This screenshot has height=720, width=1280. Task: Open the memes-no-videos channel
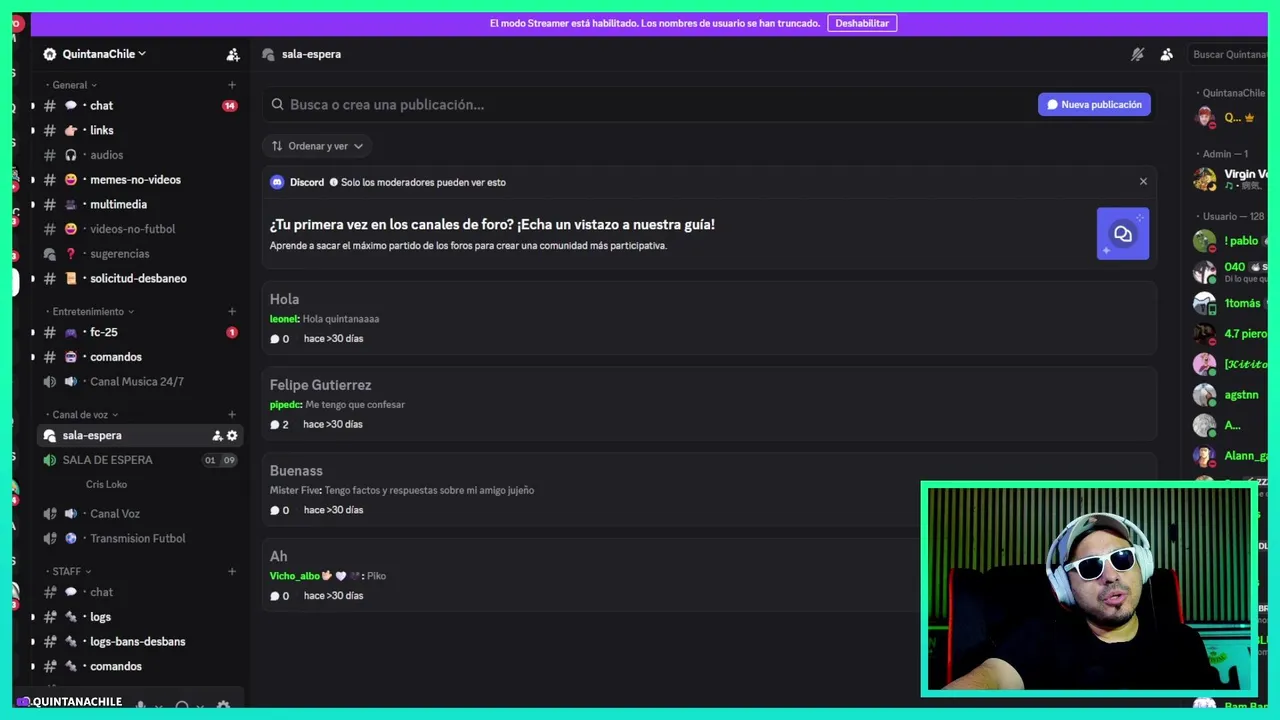(140, 180)
